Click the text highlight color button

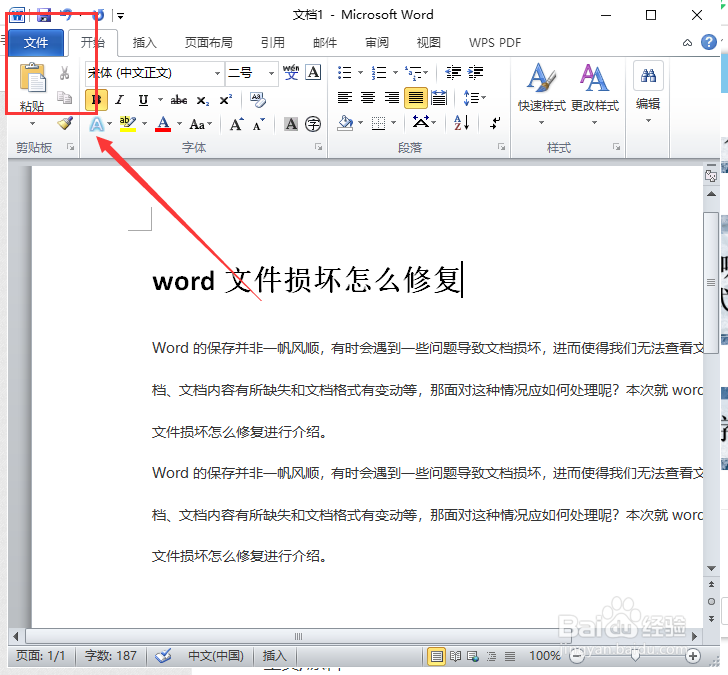(127, 123)
